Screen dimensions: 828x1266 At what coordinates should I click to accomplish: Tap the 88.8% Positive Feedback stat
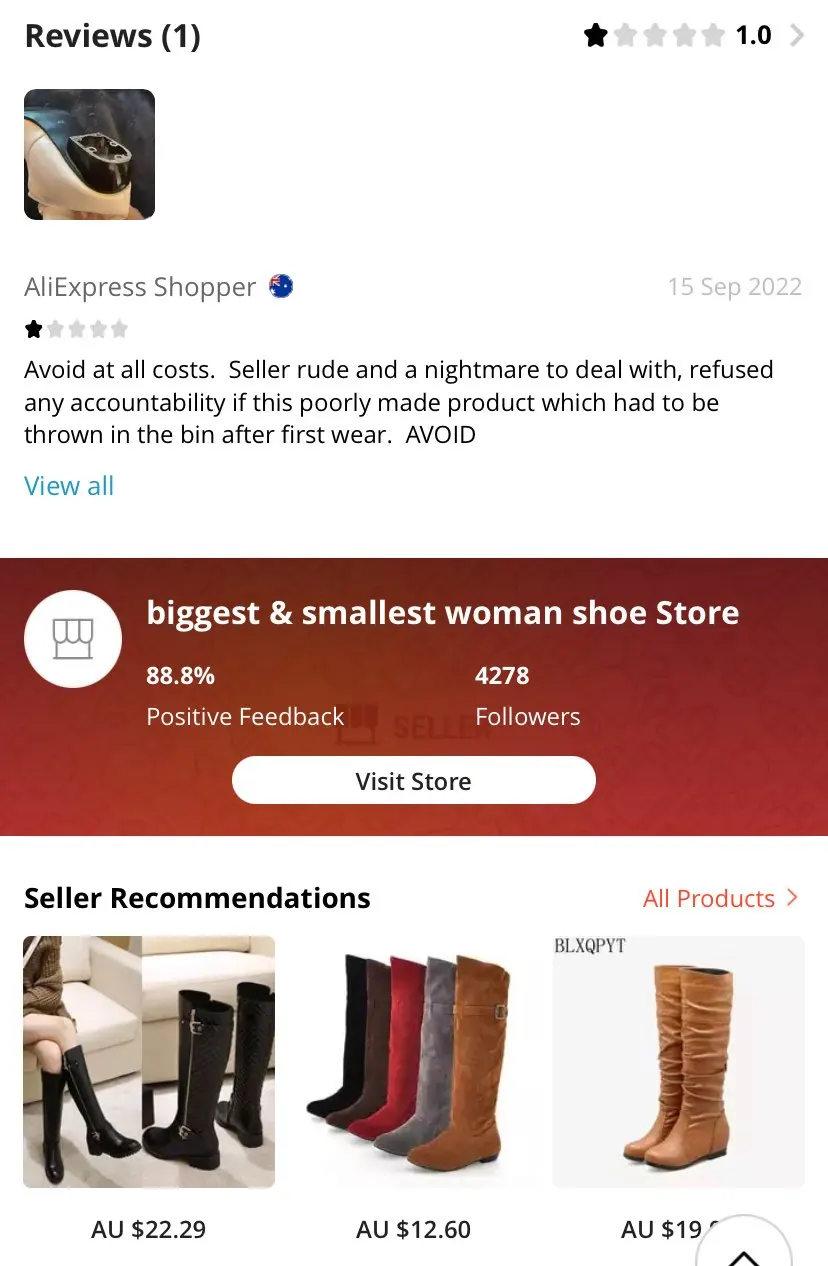tap(245, 696)
